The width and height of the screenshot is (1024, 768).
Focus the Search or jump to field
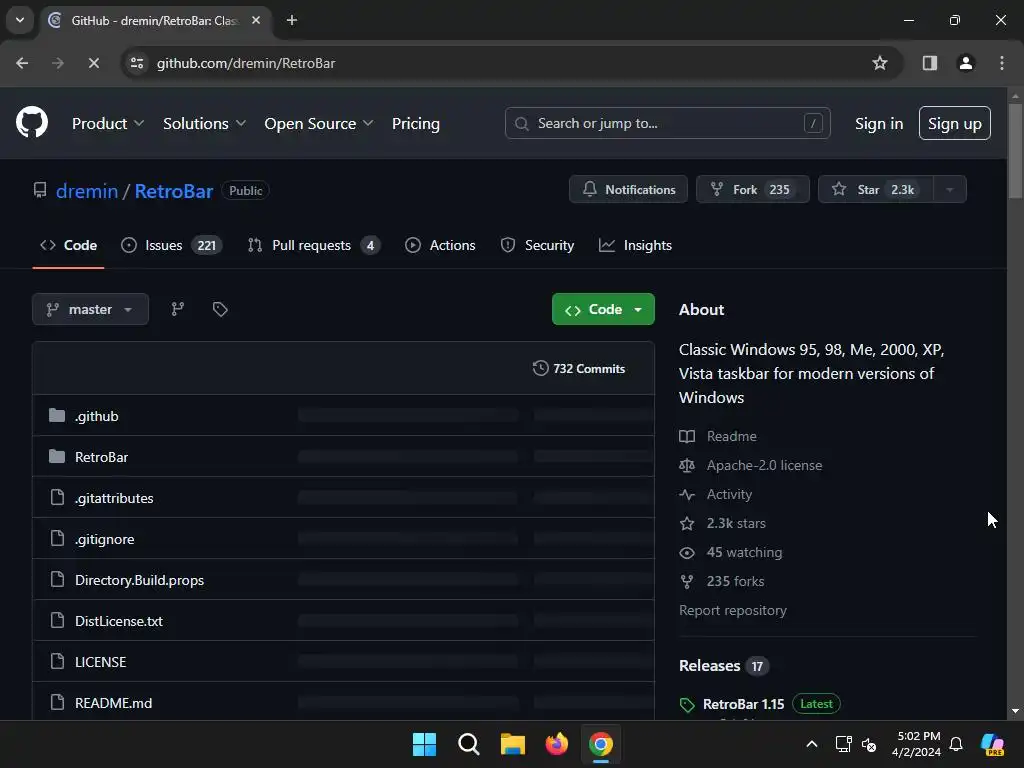[667, 123]
